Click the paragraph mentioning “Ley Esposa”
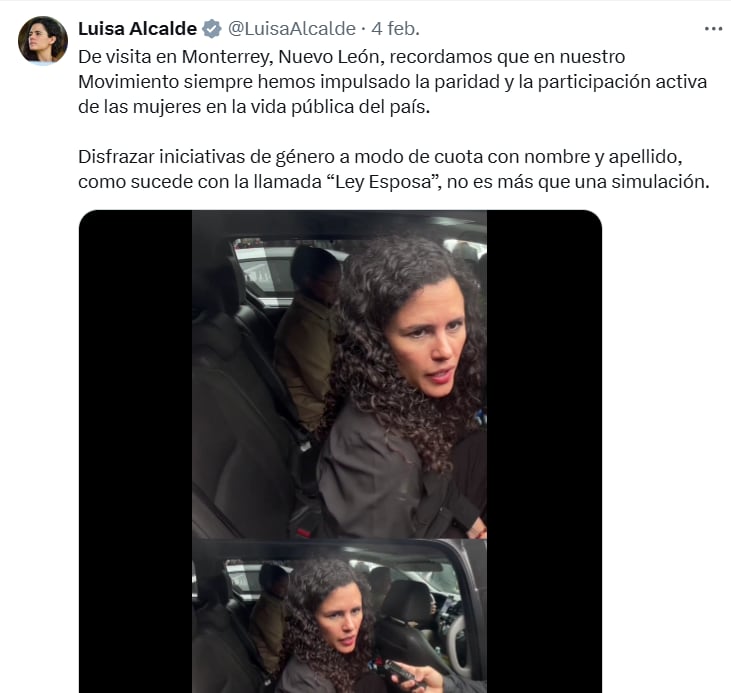The width and height of the screenshot is (731, 693). click(x=393, y=169)
